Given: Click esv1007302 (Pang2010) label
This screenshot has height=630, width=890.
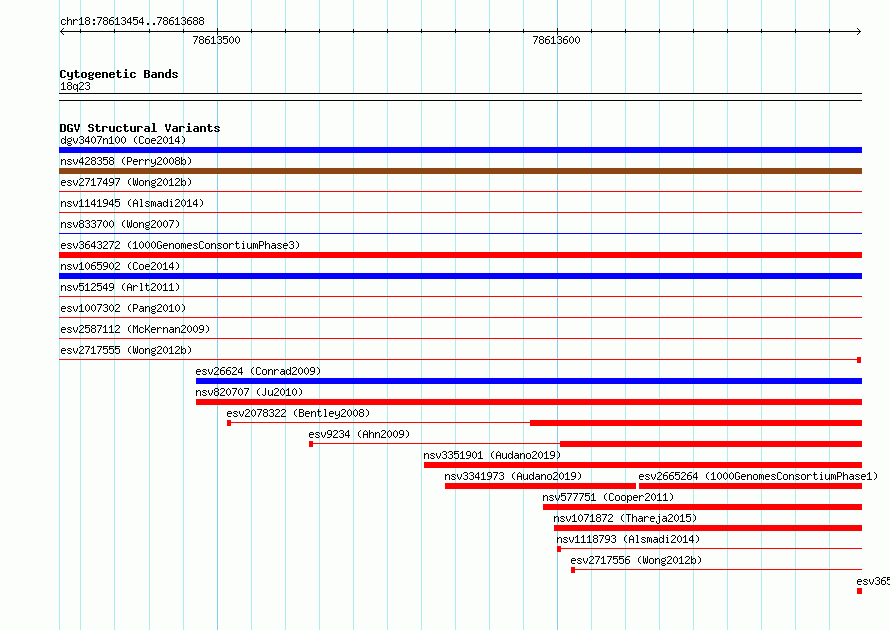Looking at the screenshot, I should coord(123,308).
